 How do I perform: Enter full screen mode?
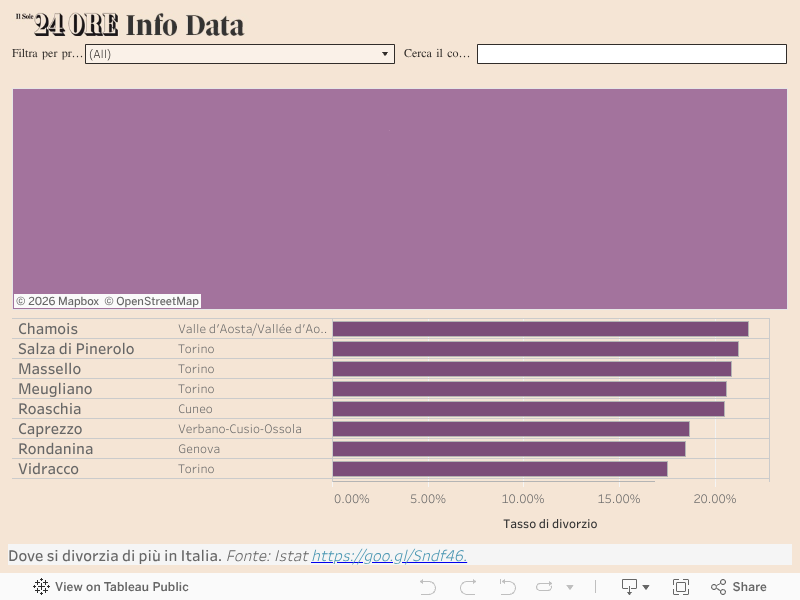[681, 587]
